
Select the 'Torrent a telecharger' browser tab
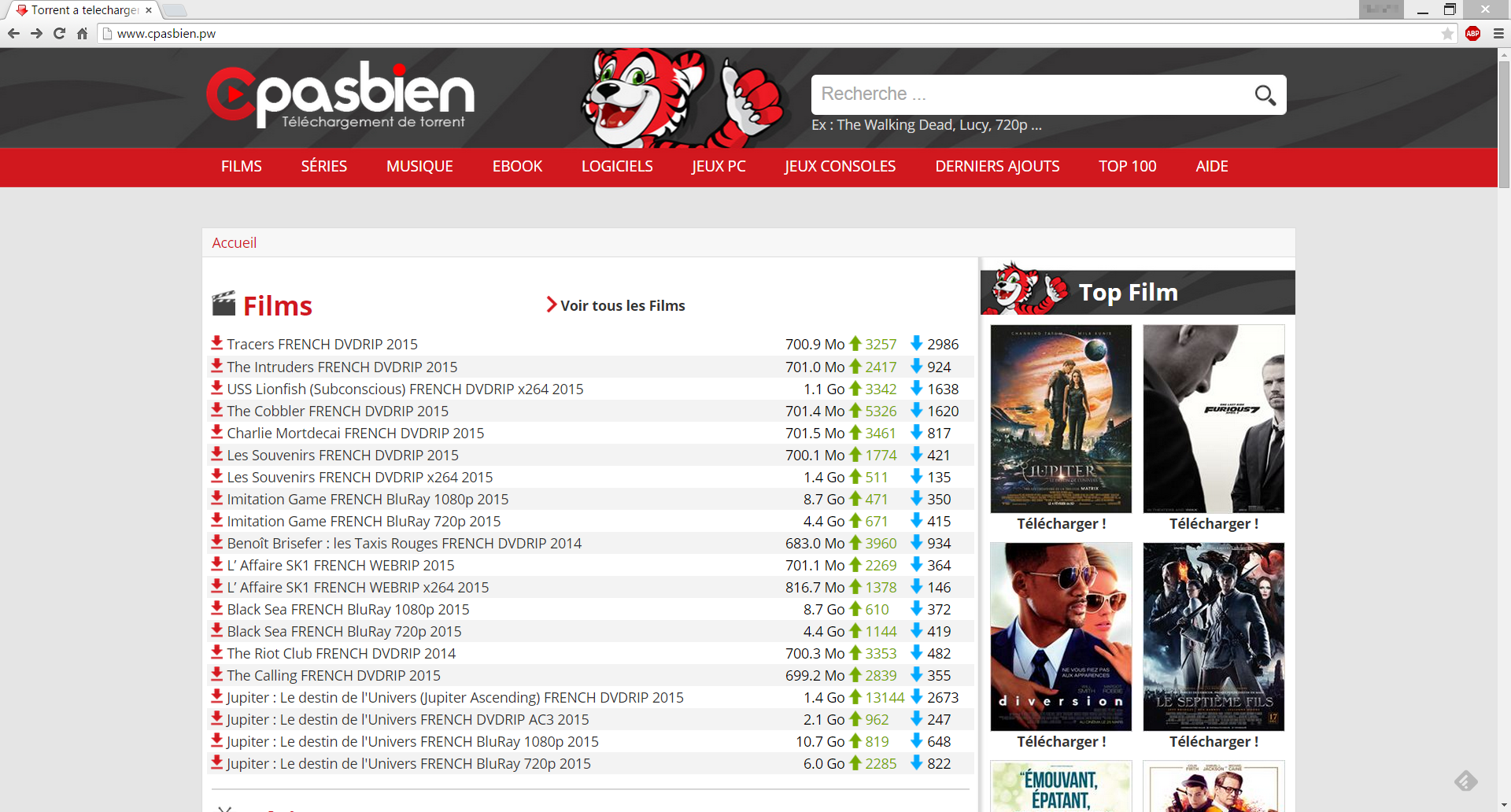coord(83,10)
